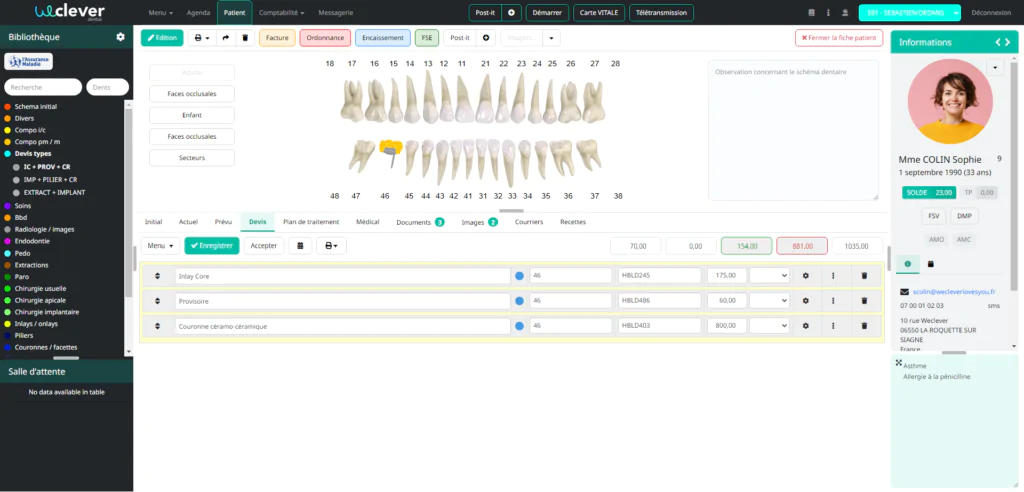Click blue color dot of Couronne céramo-céramique row
The height and width of the screenshot is (492, 1024).
pos(520,325)
